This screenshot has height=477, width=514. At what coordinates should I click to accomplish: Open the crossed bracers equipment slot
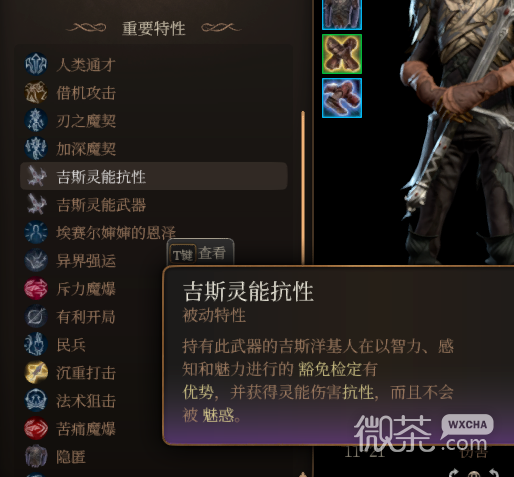342,54
